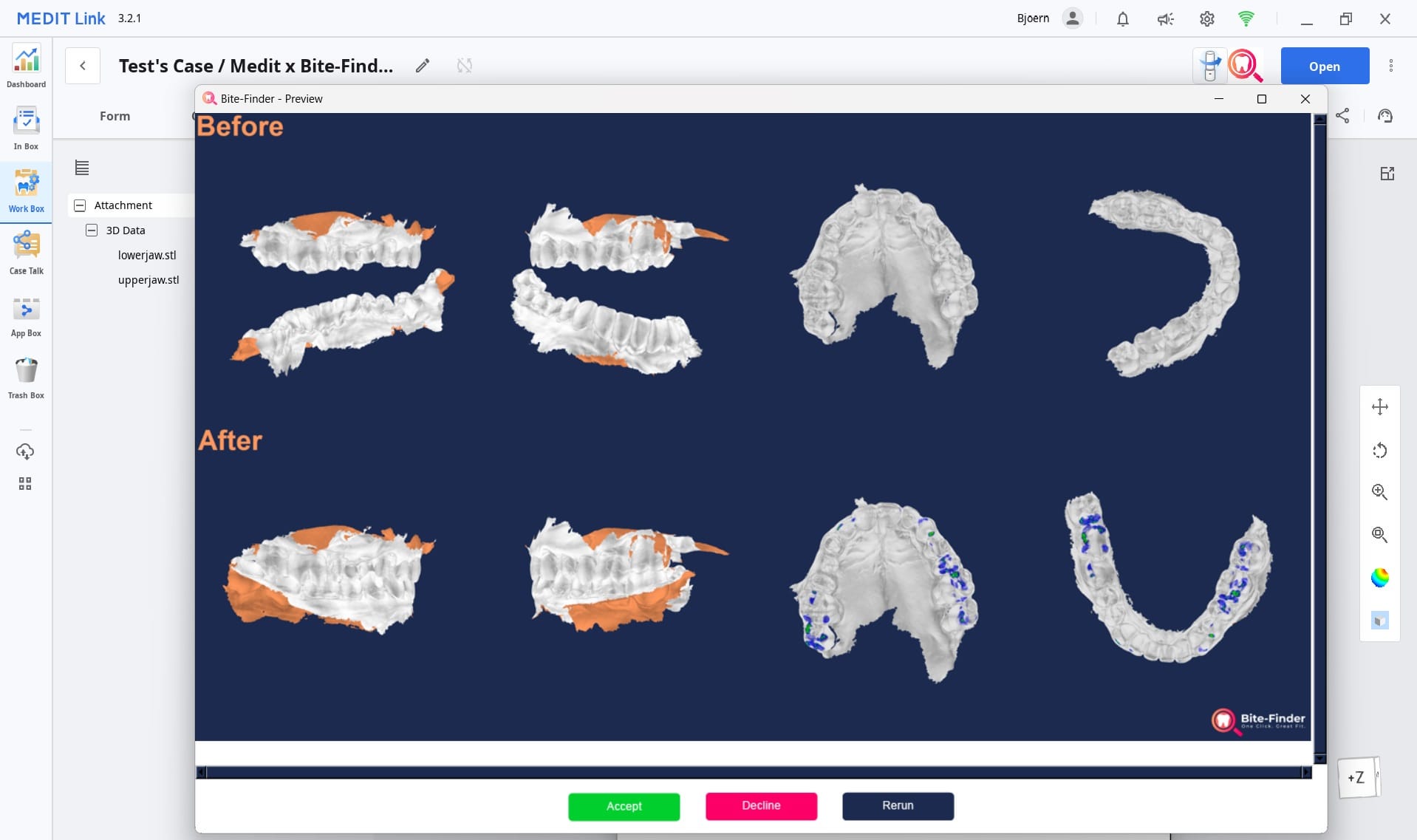Screen dimensions: 1417x840
Task: Toggle the list view icon
Action: [82, 168]
